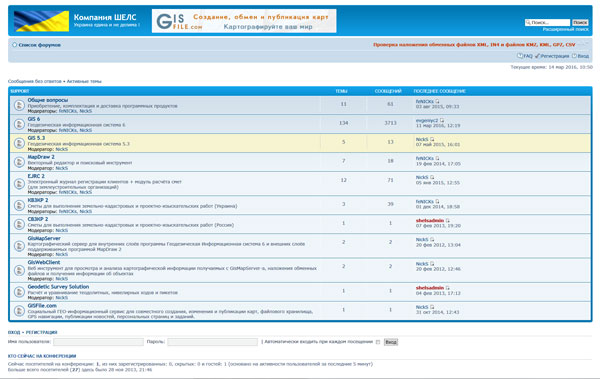Click the Вход login submit button

[391, 342]
